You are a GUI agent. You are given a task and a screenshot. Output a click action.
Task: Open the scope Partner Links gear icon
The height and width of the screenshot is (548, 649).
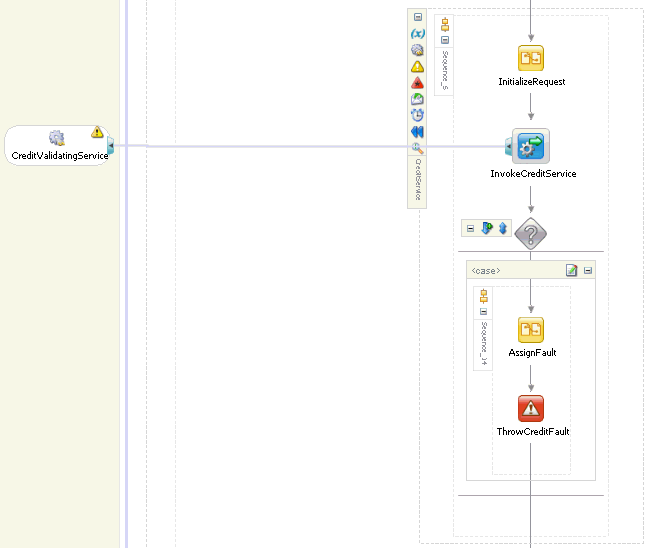tap(417, 50)
